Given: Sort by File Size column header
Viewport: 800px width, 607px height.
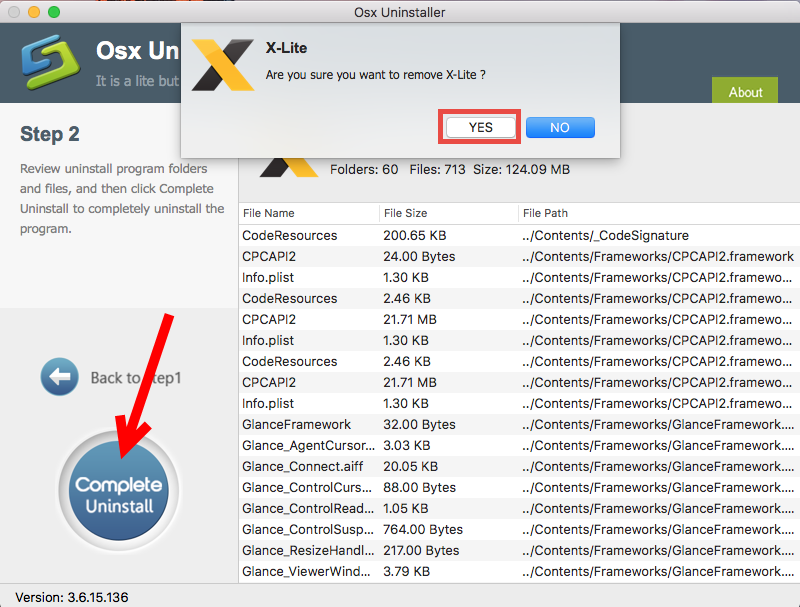Looking at the screenshot, I should (405, 213).
